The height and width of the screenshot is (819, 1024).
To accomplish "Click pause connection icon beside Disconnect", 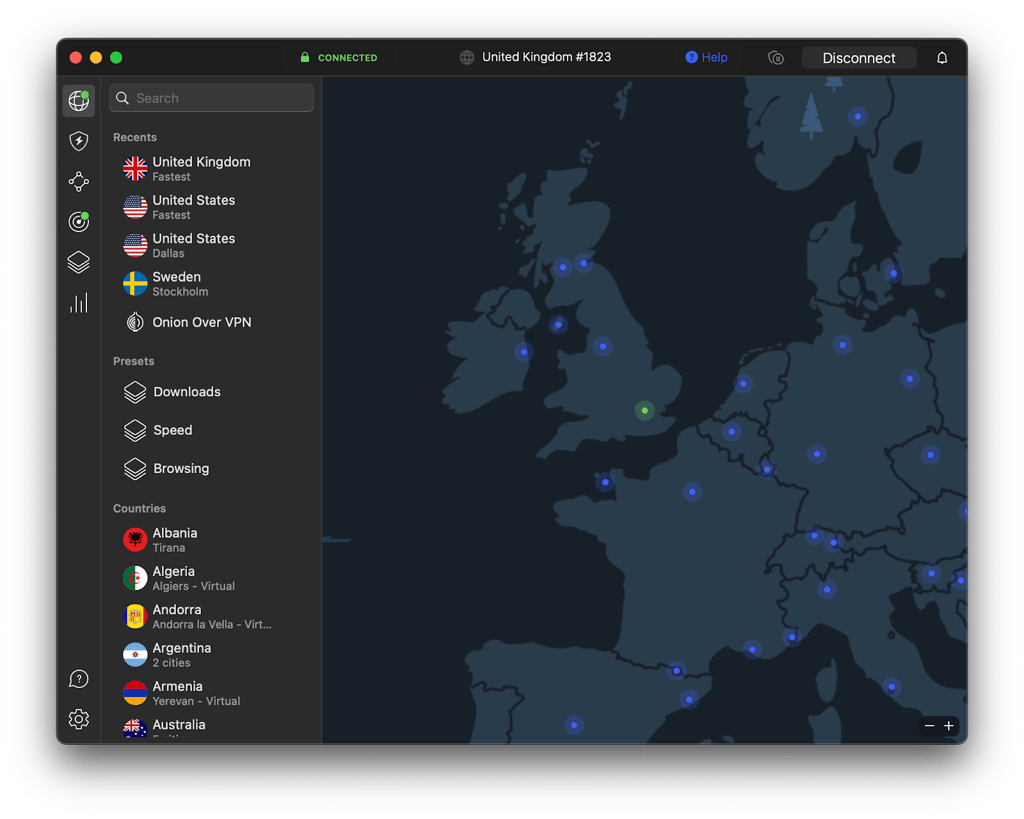I will [776, 57].
